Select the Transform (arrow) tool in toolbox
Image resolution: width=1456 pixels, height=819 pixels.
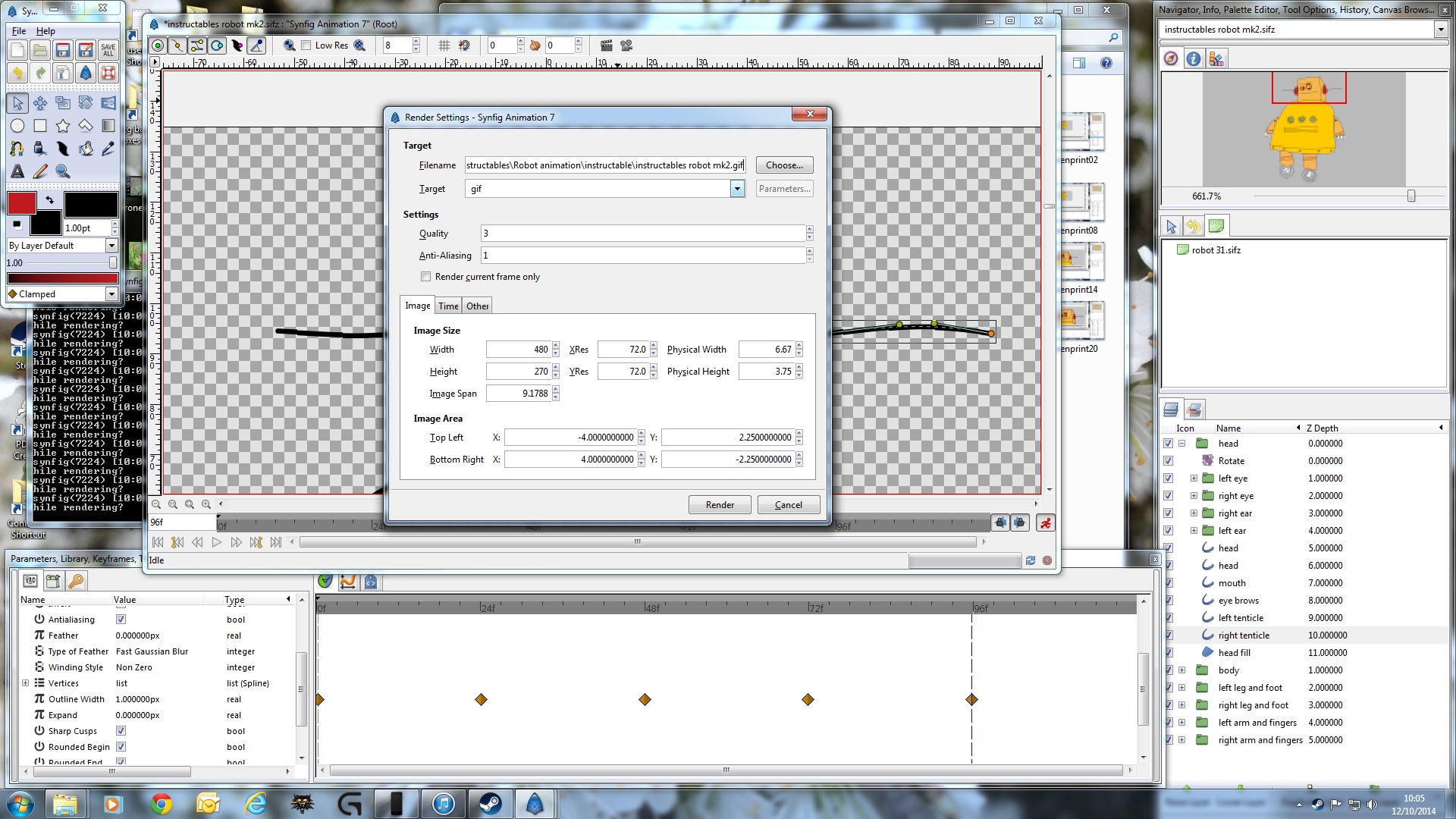click(x=17, y=102)
